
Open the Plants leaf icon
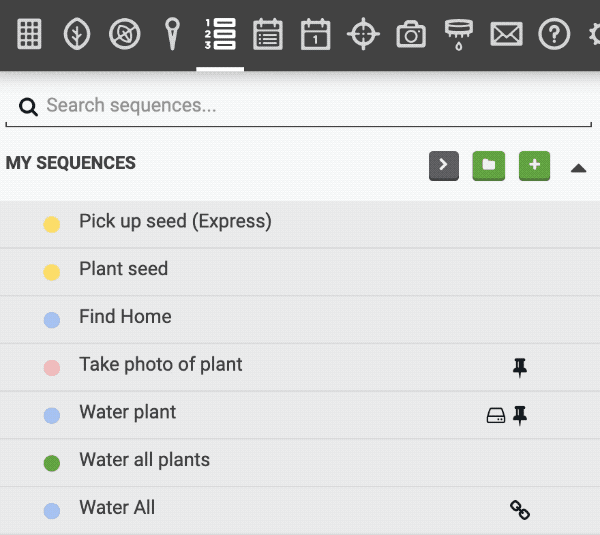click(77, 34)
